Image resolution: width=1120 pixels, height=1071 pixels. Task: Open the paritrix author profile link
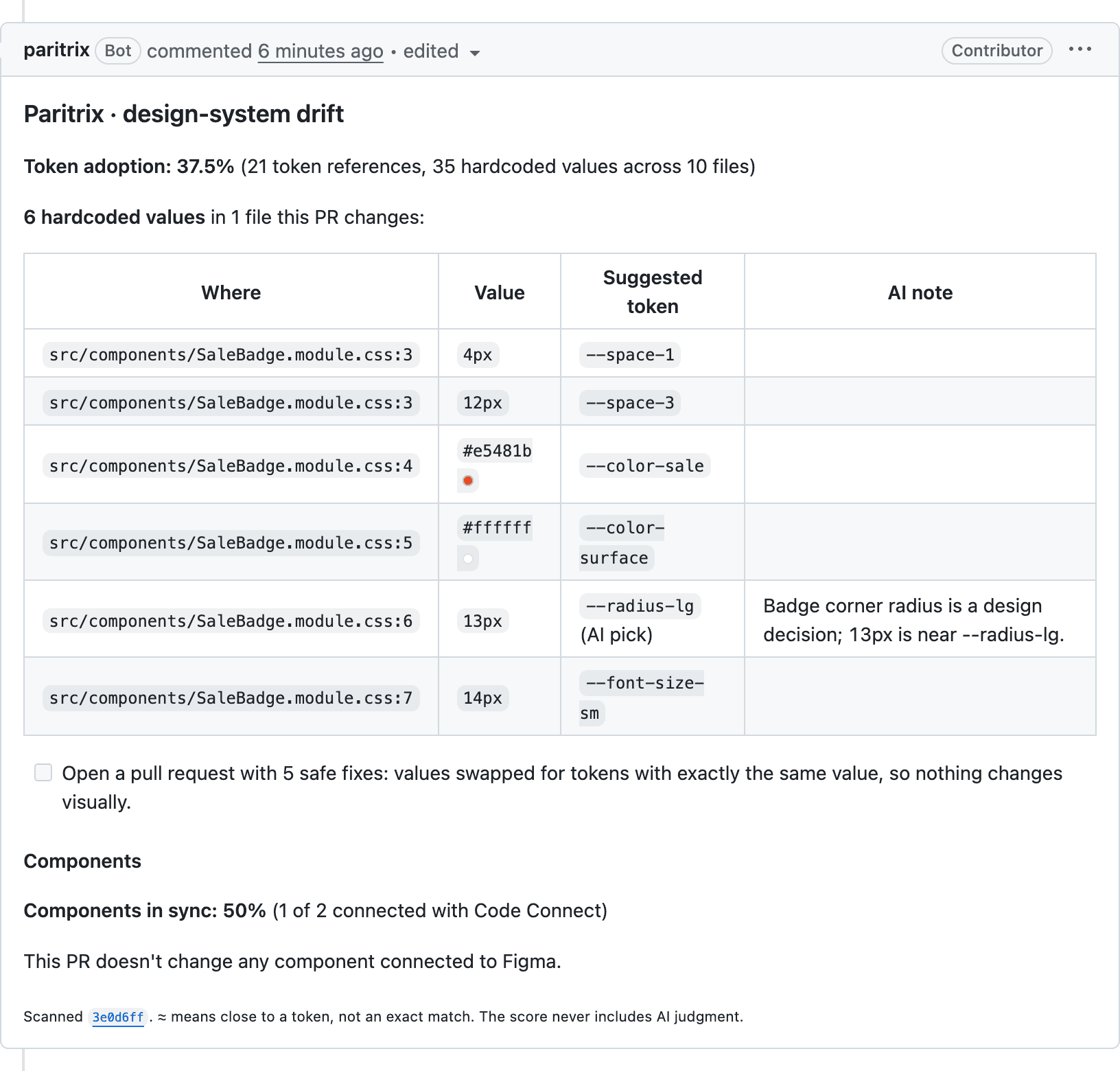pos(56,50)
